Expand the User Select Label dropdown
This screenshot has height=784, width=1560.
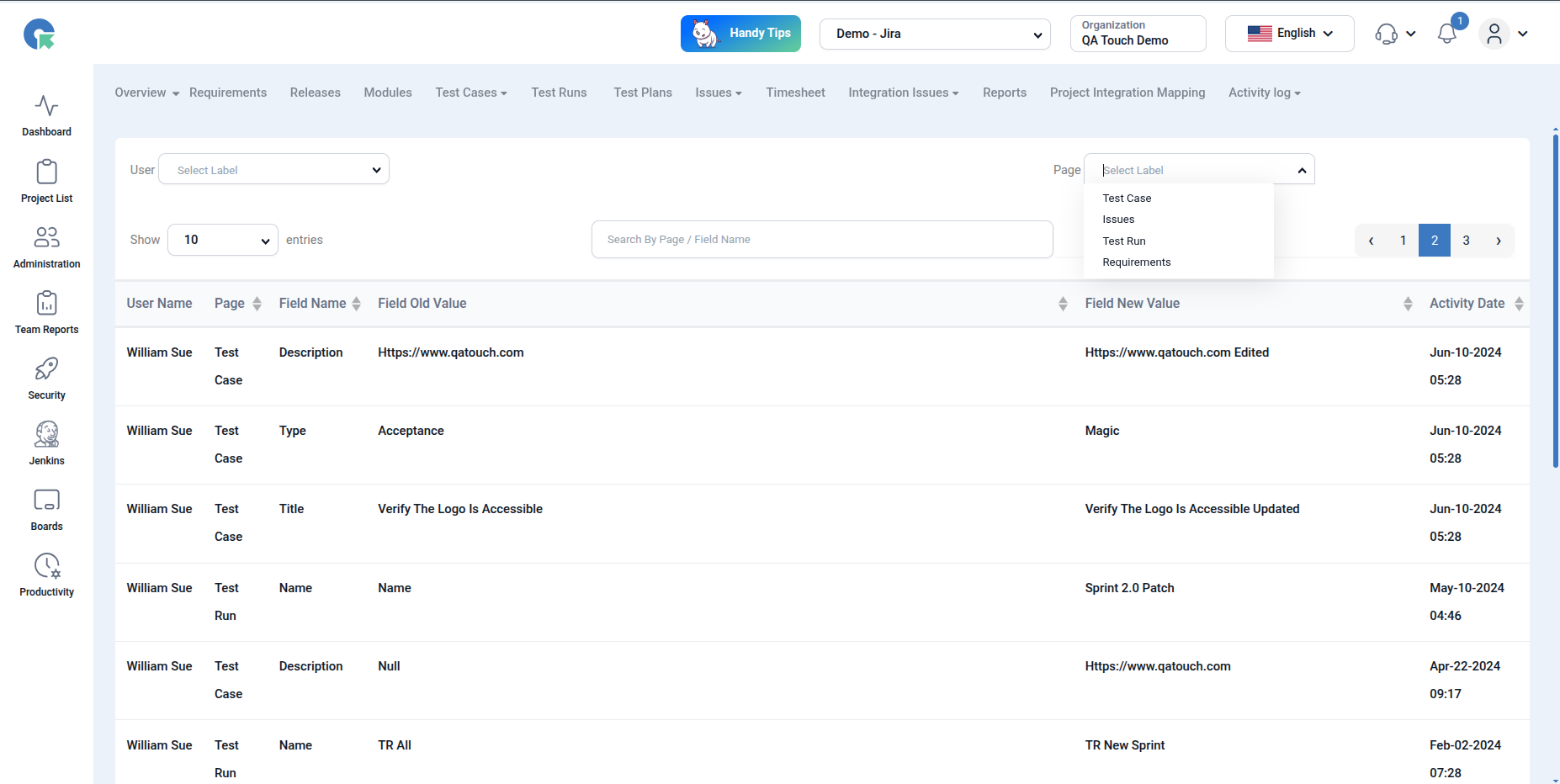273,169
